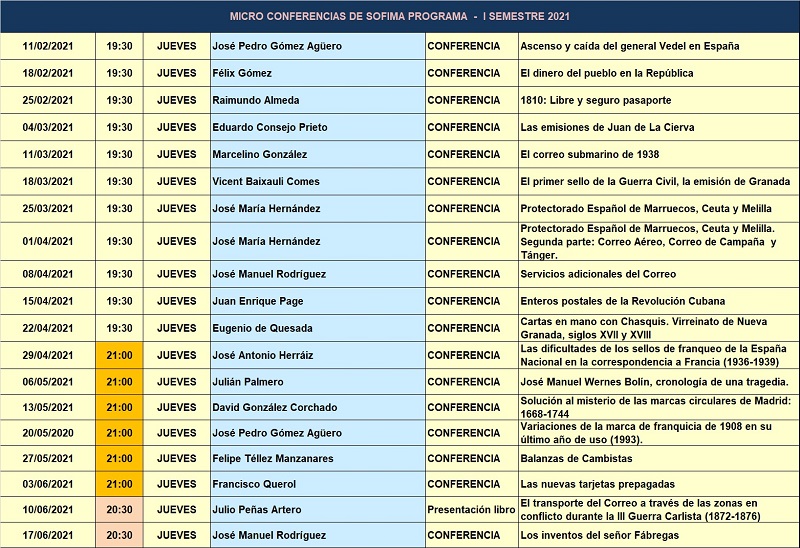This screenshot has height=548, width=800.
Task: Select the date cell 25/02/2021
Action: coord(48,100)
